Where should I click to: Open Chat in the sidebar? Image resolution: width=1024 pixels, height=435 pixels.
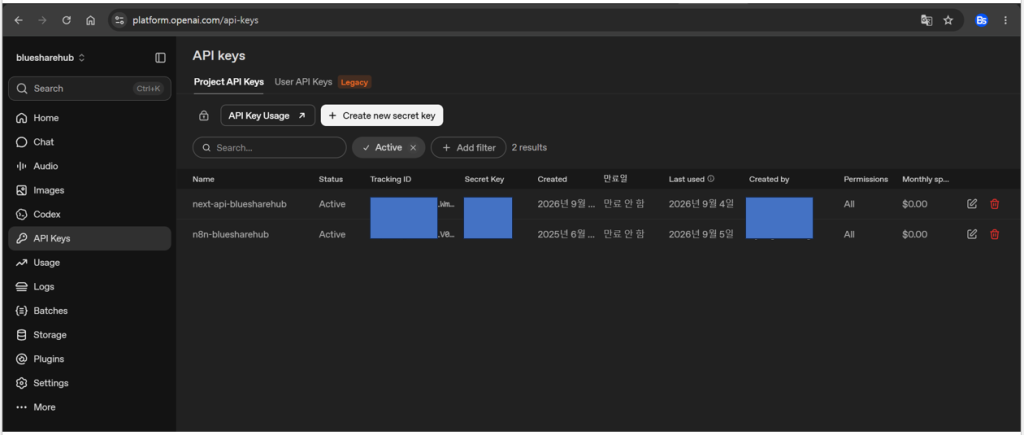[x=89, y=142]
